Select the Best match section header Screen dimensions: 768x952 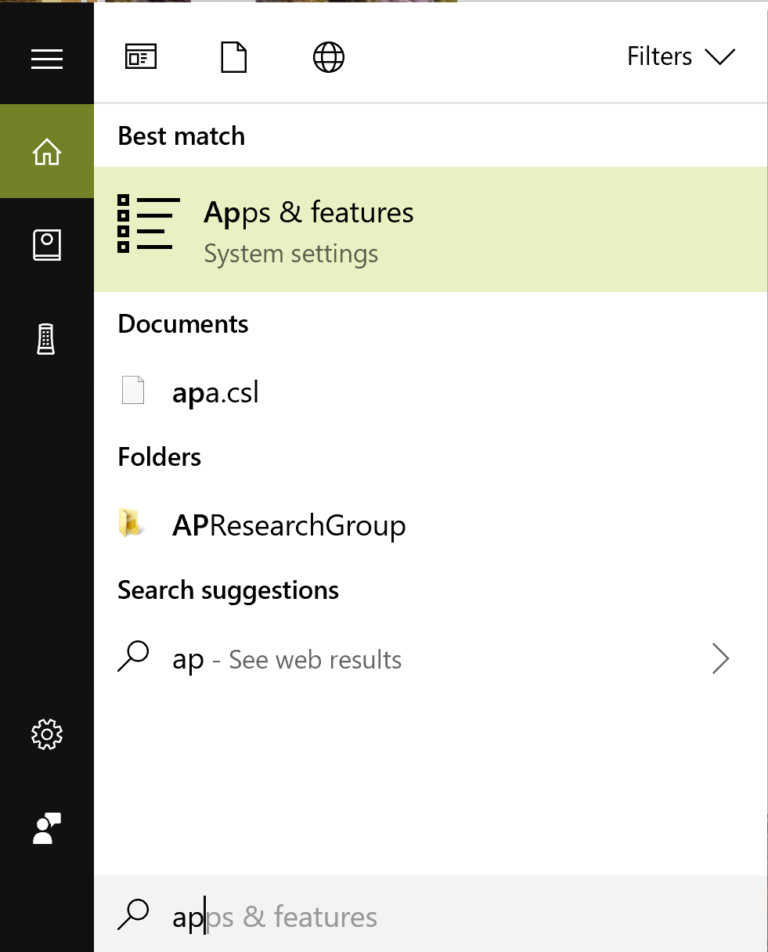tap(180, 136)
